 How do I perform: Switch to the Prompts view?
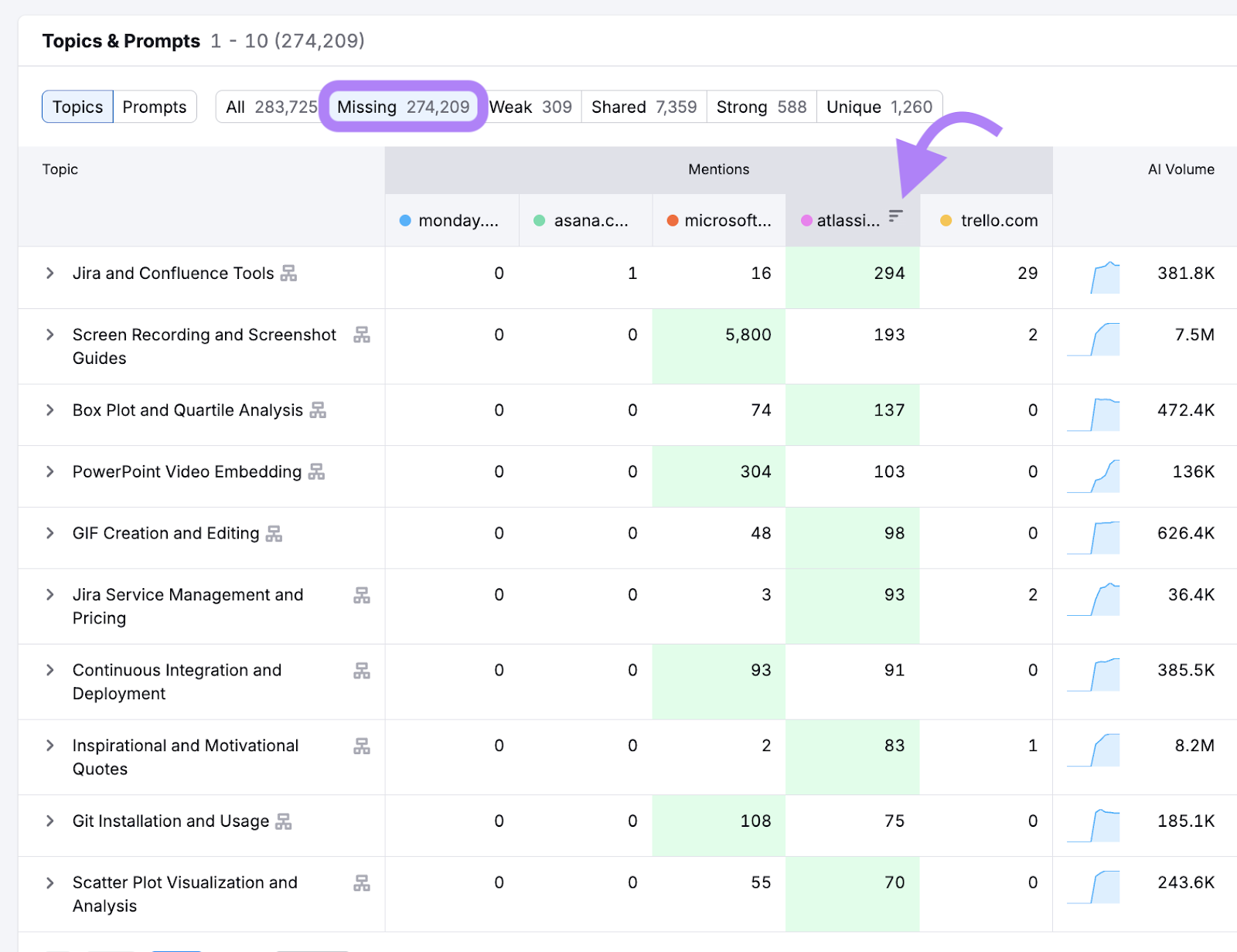[155, 106]
